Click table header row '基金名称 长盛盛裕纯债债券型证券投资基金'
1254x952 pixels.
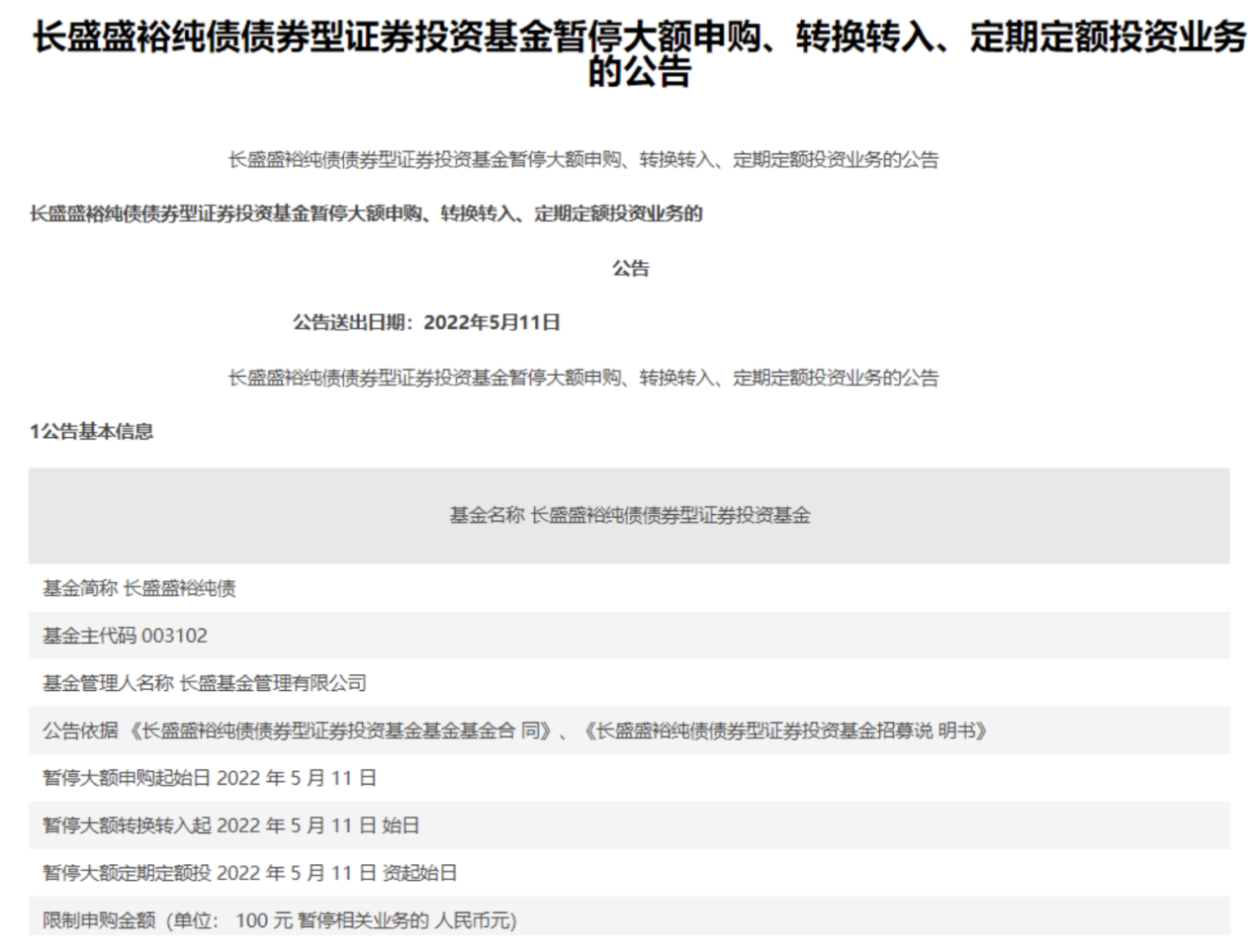[629, 515]
